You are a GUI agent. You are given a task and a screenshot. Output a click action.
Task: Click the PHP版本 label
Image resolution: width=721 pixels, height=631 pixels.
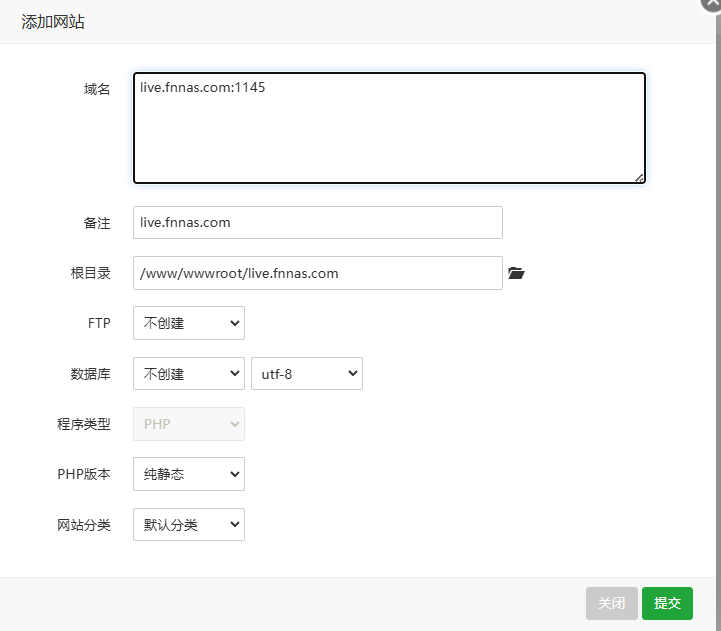(x=84, y=474)
